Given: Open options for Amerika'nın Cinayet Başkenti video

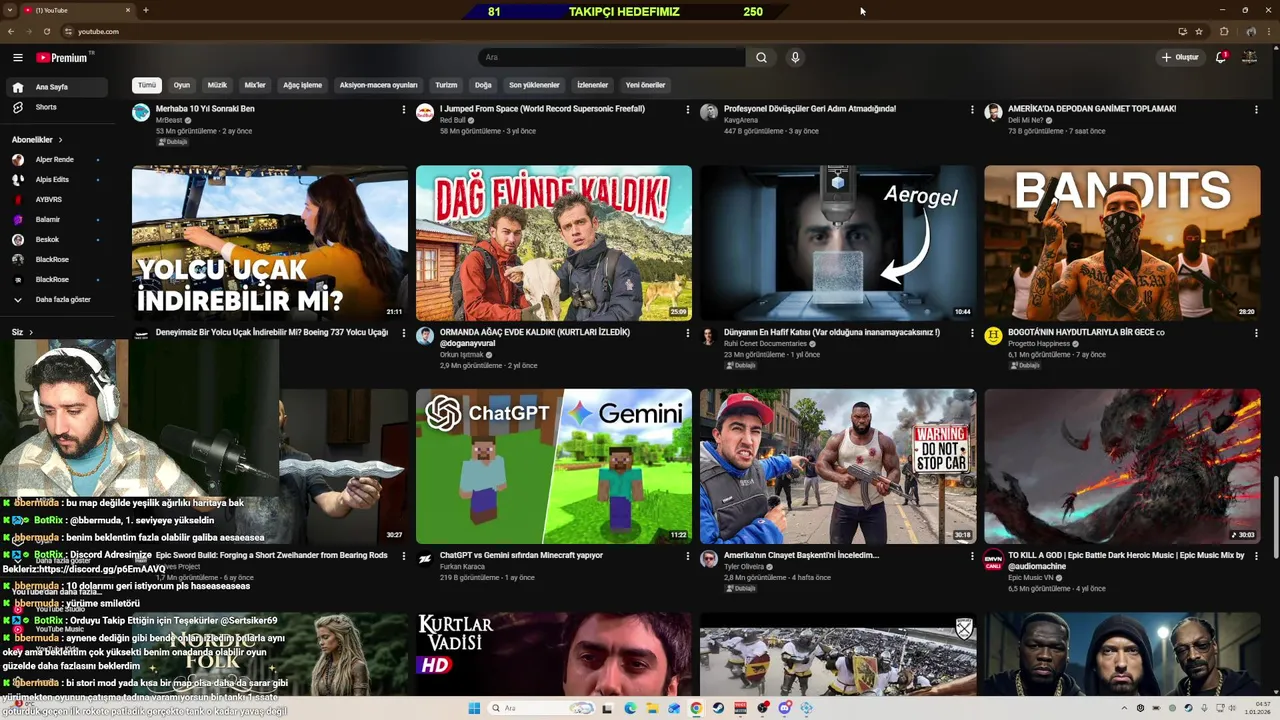Looking at the screenshot, I should pos(972,557).
